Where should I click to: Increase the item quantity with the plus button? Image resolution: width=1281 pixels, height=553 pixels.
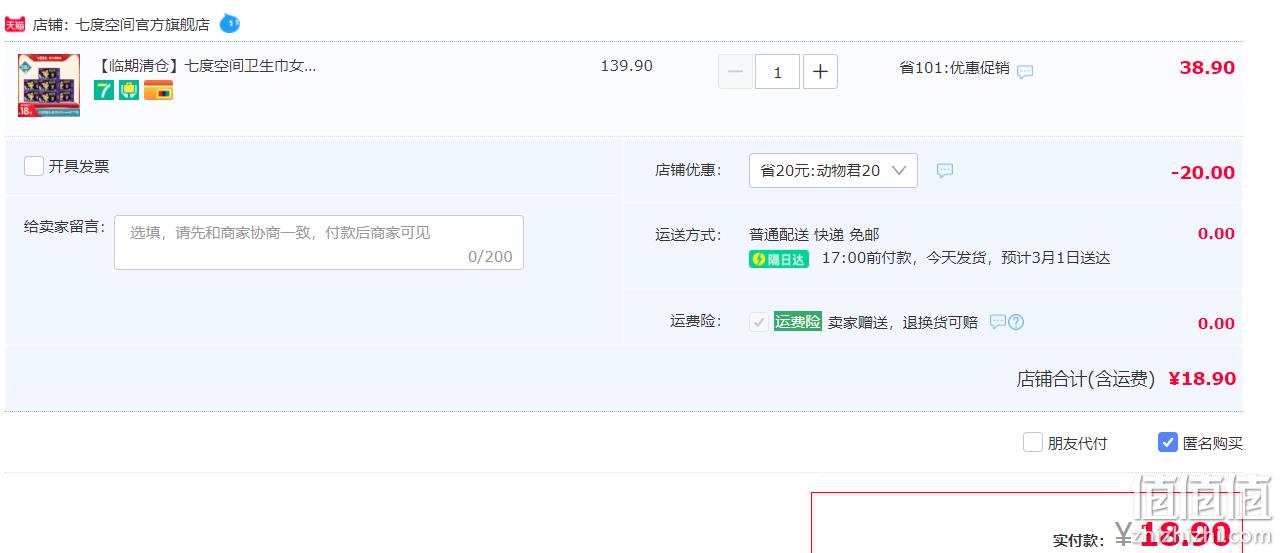(820, 72)
